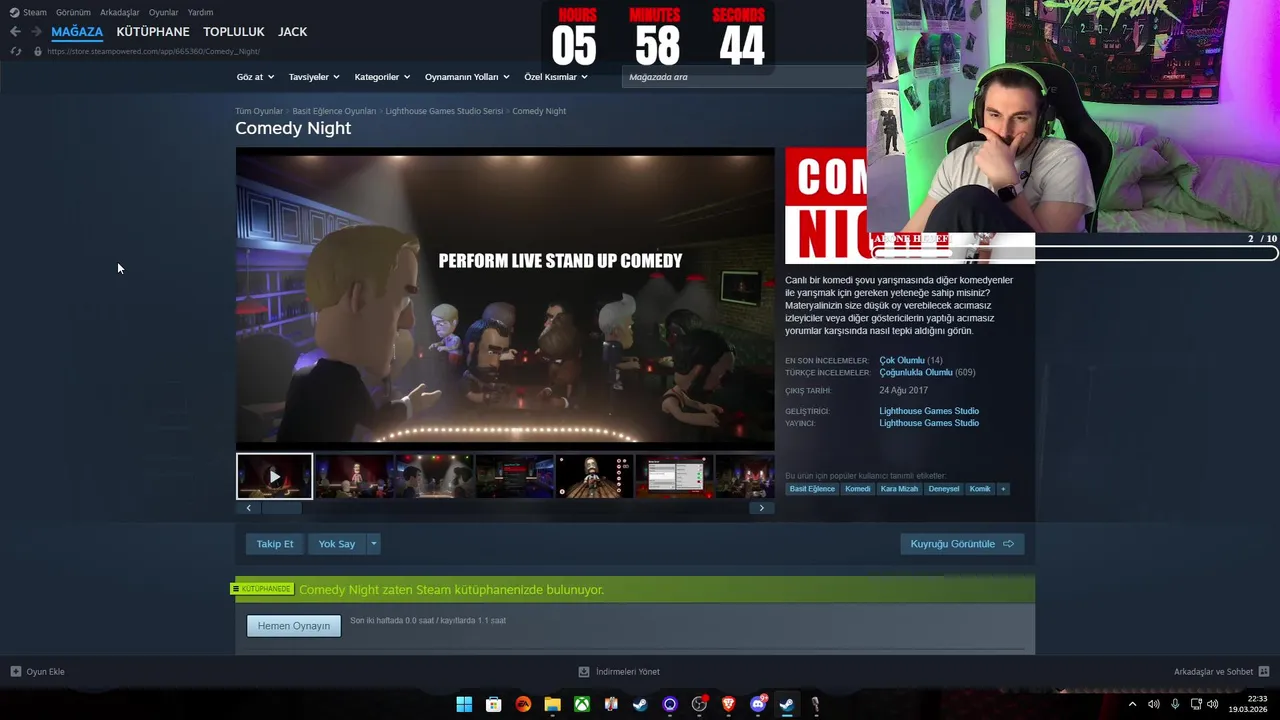Click the system tray microphone icon
1280x720 pixels.
pos(1175,704)
